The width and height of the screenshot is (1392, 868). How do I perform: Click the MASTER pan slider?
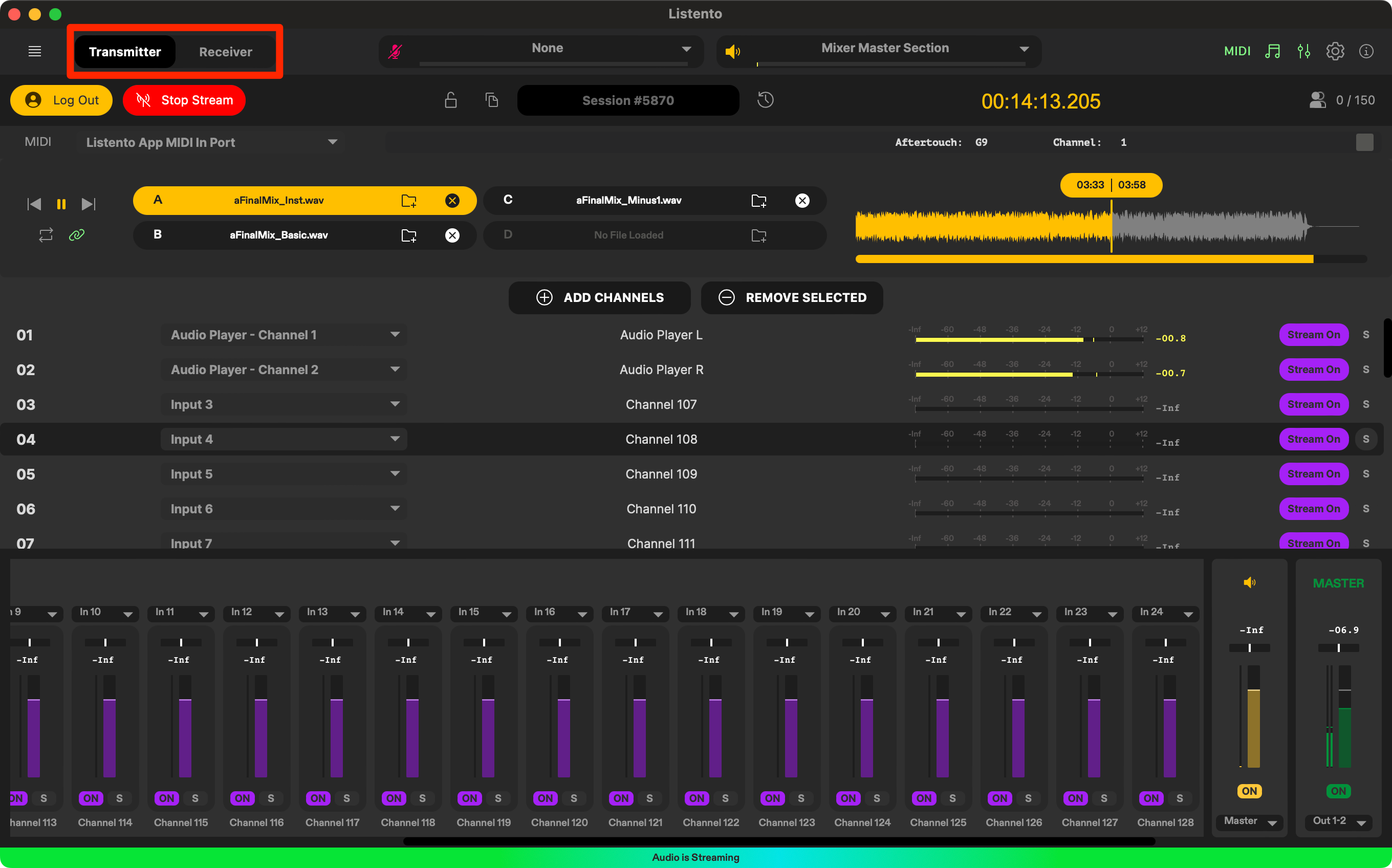[1338, 647]
